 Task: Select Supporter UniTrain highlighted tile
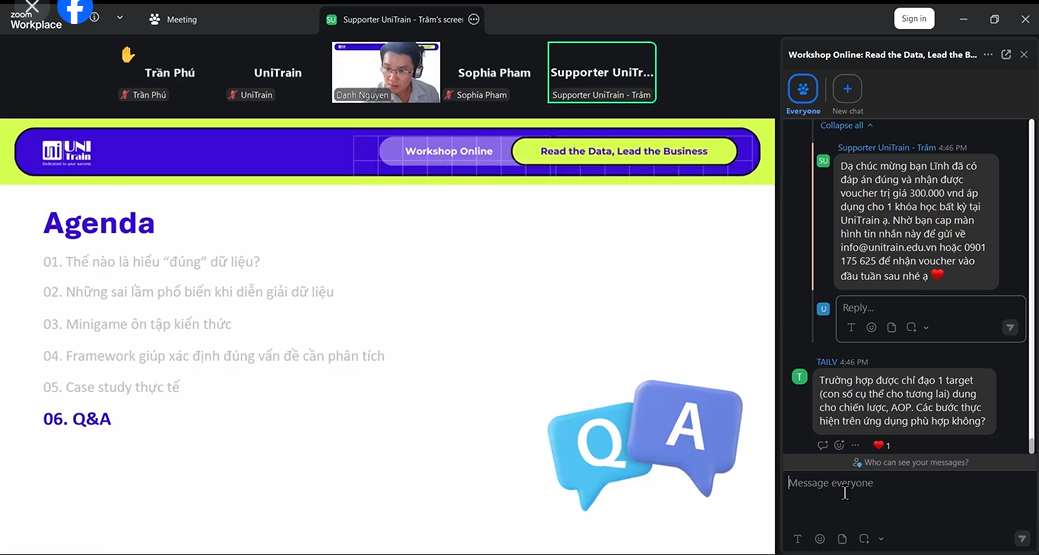tap(602, 72)
